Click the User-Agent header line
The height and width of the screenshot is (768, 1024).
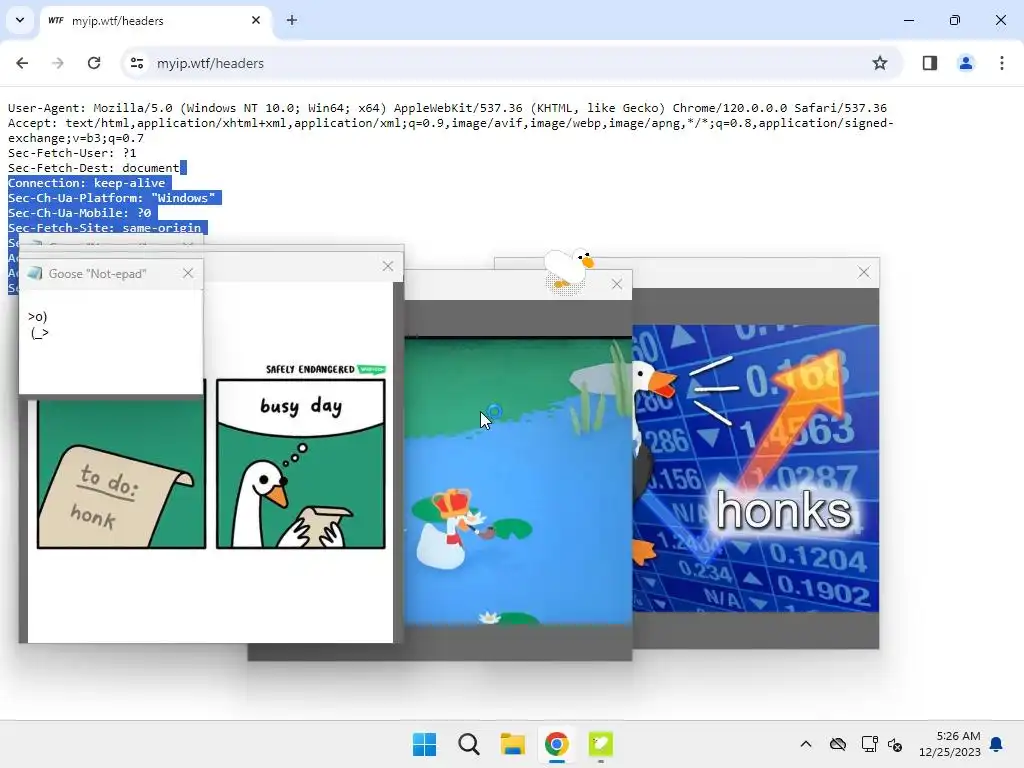click(447, 108)
